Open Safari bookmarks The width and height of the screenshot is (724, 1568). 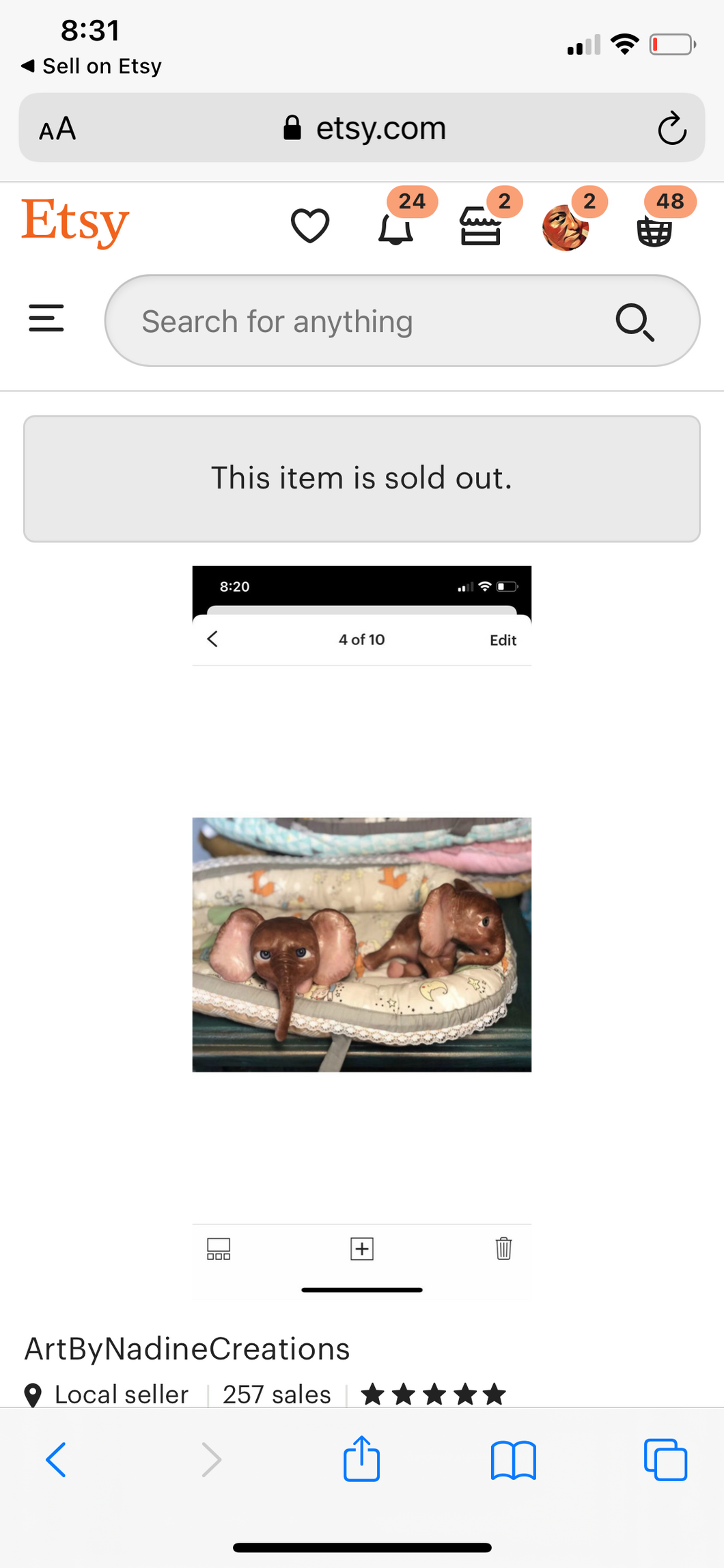coord(514,1460)
